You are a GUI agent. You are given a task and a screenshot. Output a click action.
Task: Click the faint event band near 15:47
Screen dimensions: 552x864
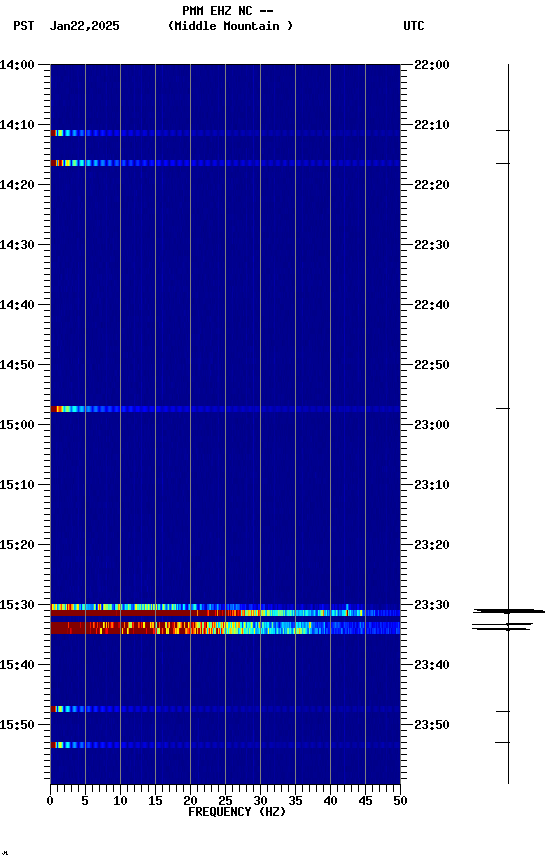225,709
